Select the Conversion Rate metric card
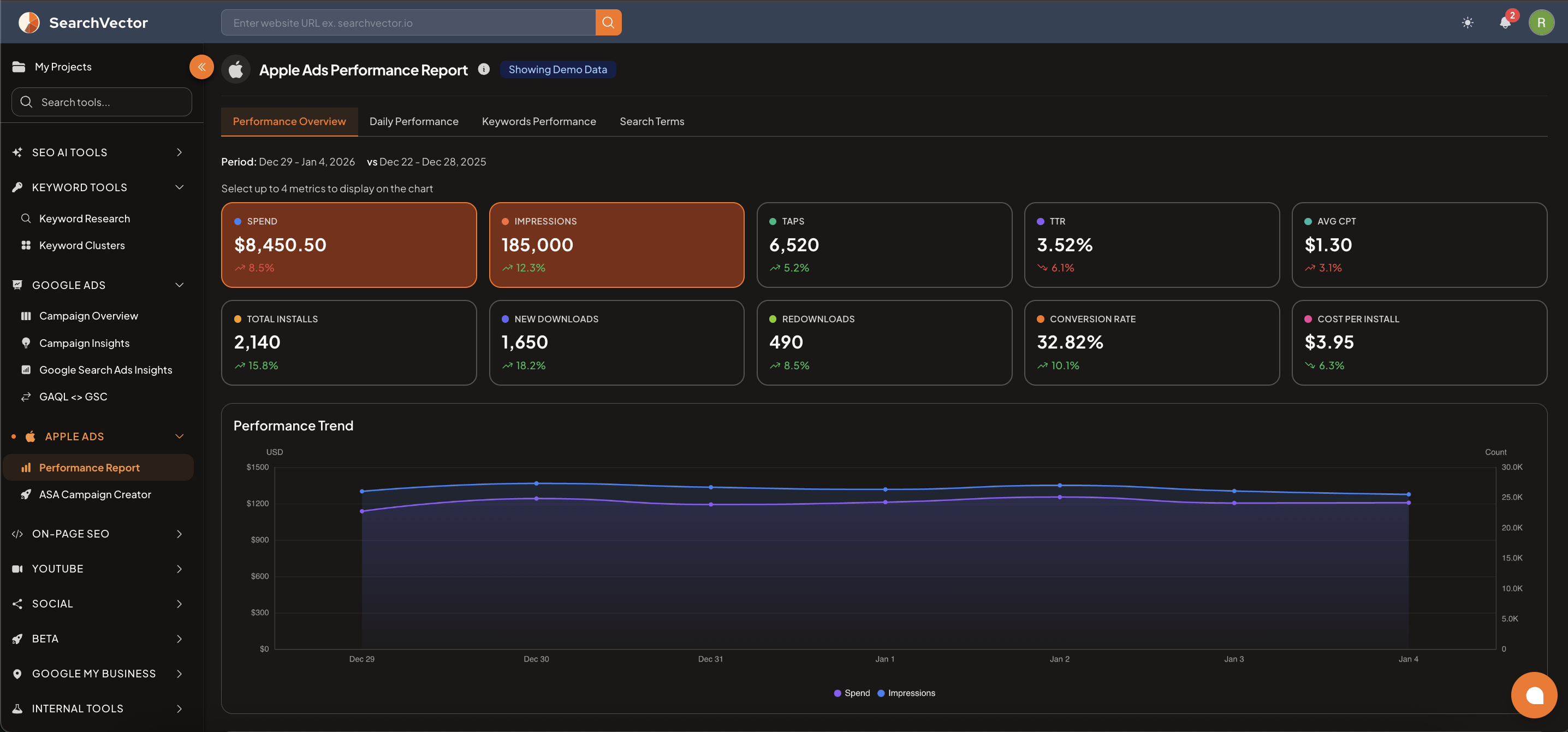 pos(1151,343)
